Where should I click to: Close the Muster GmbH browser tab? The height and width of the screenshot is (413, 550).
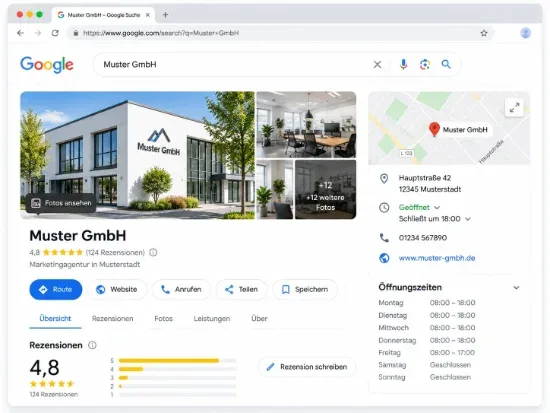pyautogui.click(x=148, y=15)
